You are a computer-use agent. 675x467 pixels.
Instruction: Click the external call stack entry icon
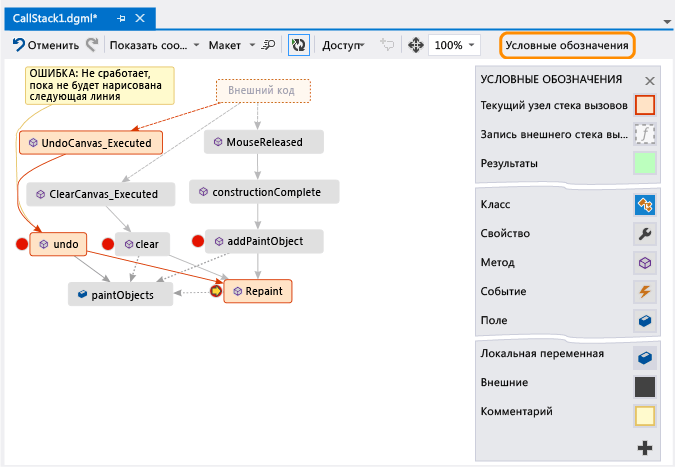click(x=644, y=134)
